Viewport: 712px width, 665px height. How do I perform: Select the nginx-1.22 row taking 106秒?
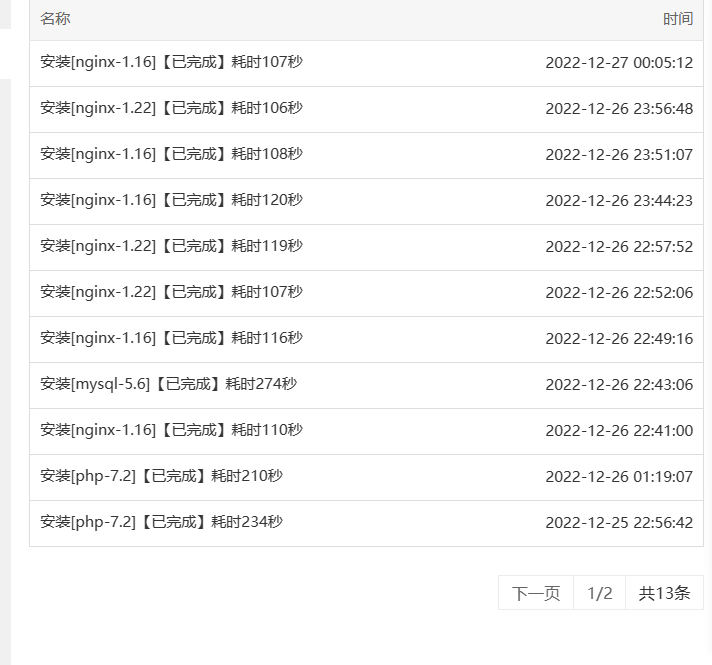click(x=366, y=109)
